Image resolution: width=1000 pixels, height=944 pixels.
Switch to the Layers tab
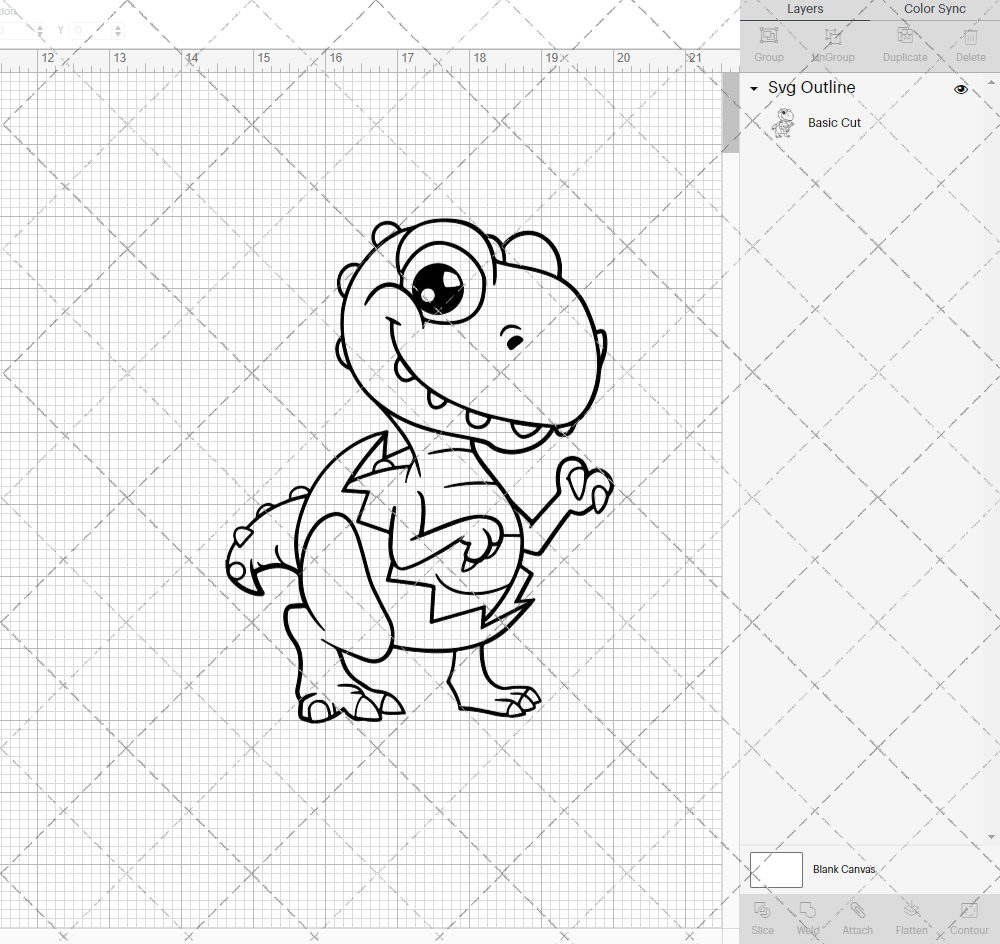(805, 9)
